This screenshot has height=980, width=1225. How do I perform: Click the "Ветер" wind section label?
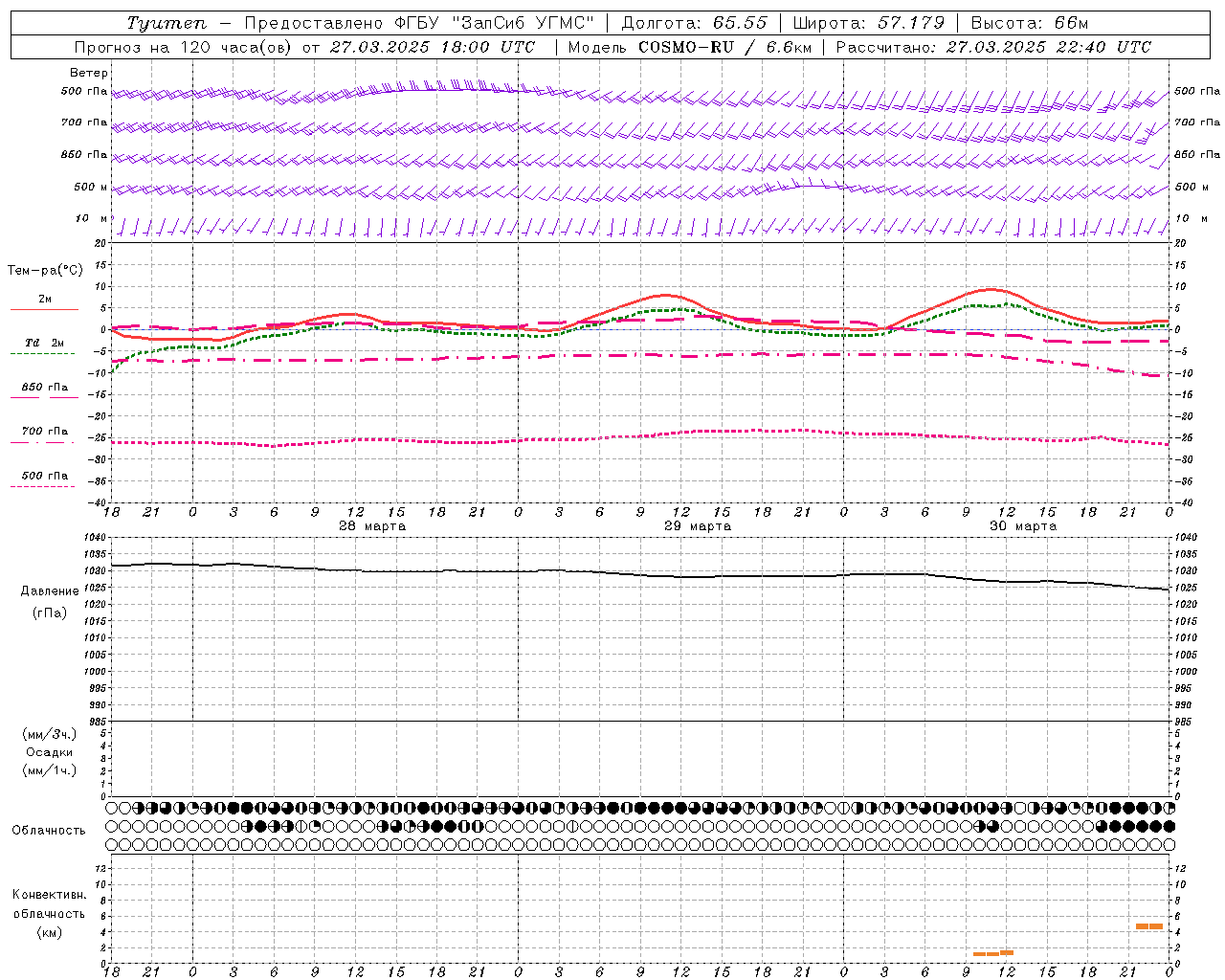89,73
